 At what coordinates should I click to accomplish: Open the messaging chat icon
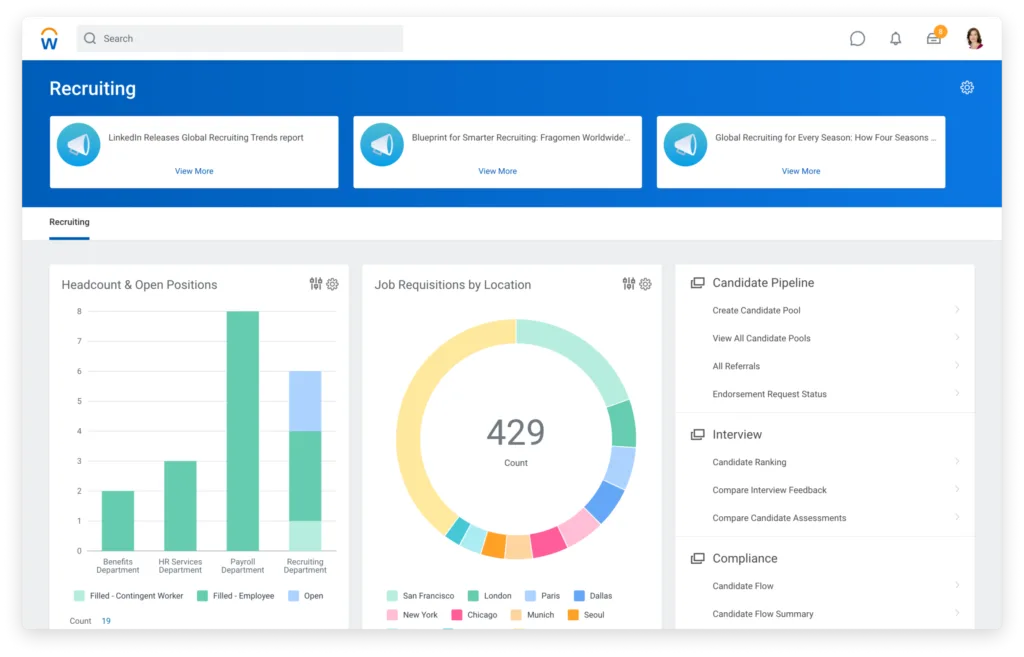pyautogui.click(x=857, y=38)
